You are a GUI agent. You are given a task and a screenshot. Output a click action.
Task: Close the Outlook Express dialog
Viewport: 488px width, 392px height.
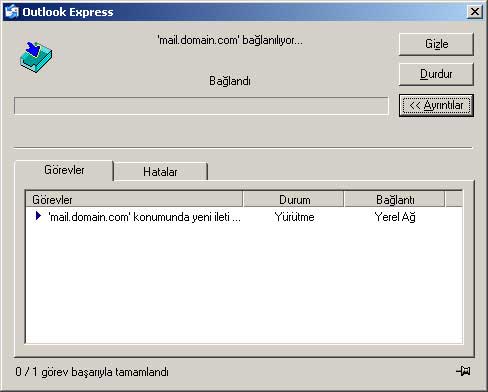click(x=475, y=12)
